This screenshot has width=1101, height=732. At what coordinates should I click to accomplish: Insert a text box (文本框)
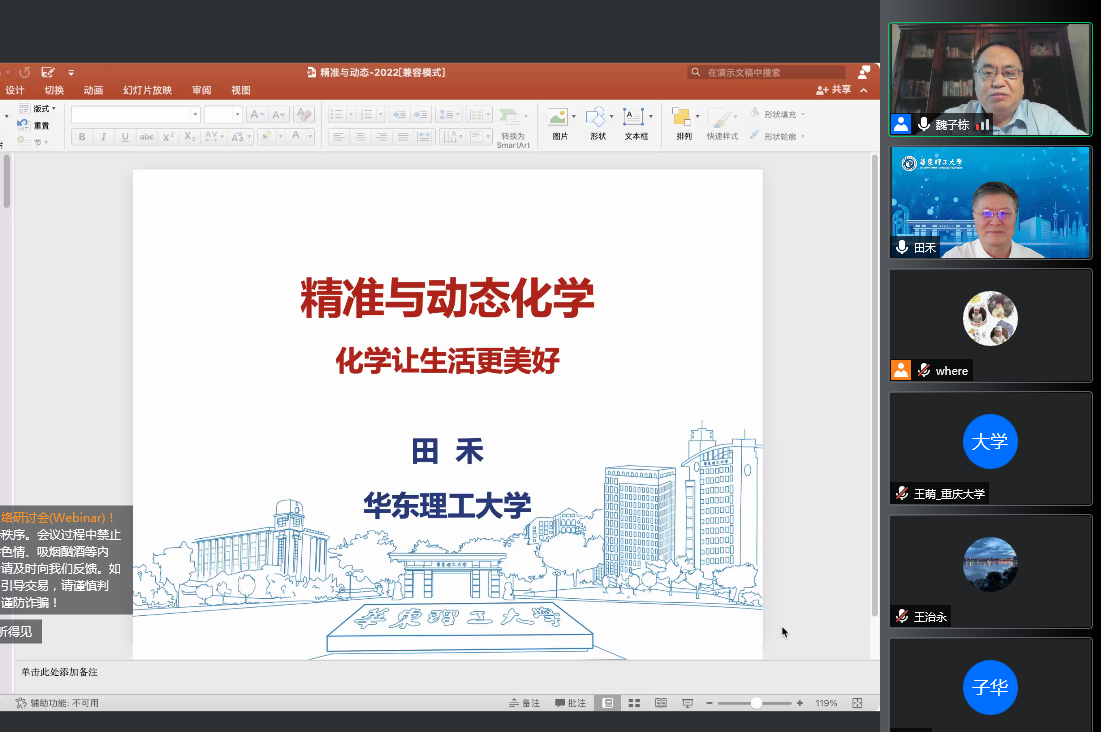(x=635, y=118)
